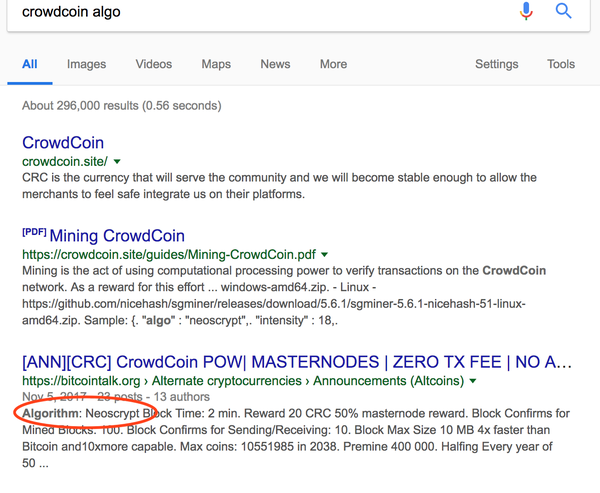Screen dimensions: 600x493
Task: Open the dropdown next to Mining-CrowdCoin.pdf URL
Action: click(324, 255)
